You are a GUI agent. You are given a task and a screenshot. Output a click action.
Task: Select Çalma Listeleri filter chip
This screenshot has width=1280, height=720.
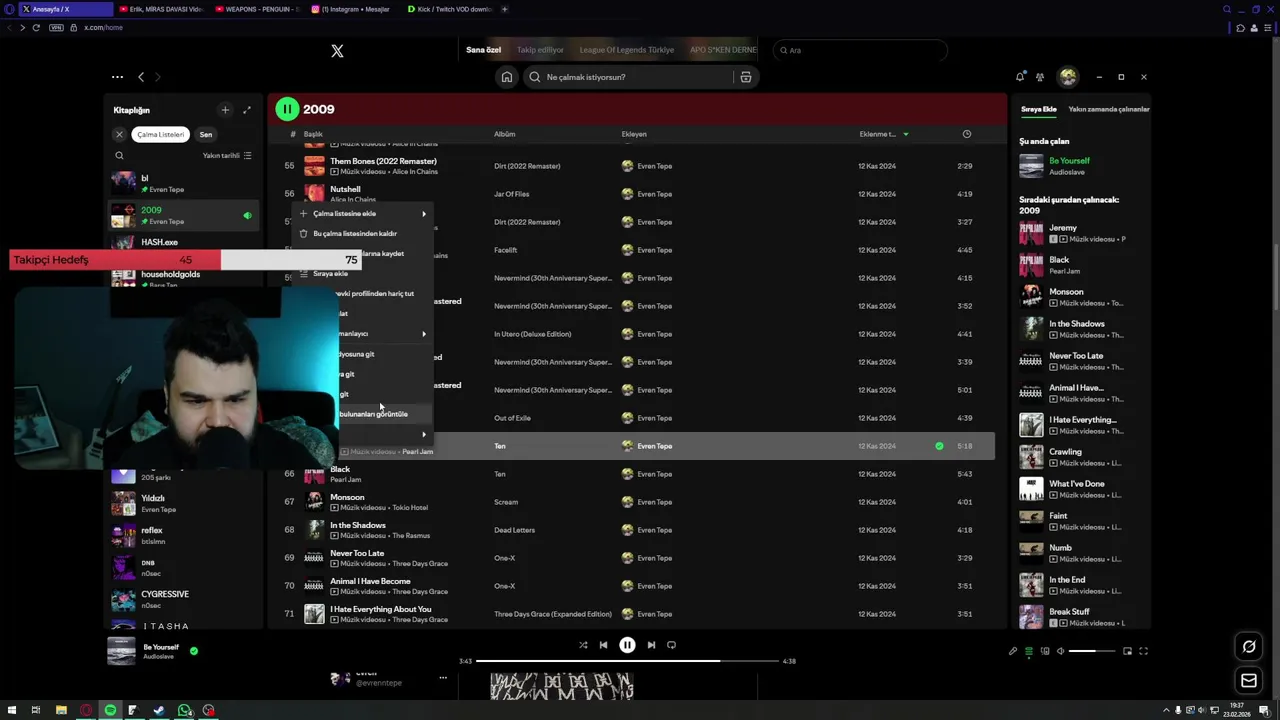click(160, 134)
